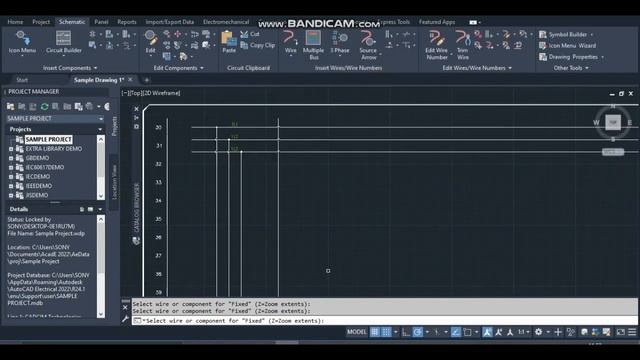The image size is (640, 360).
Task: Expand the Other Tools panel
Action: (x=571, y=68)
